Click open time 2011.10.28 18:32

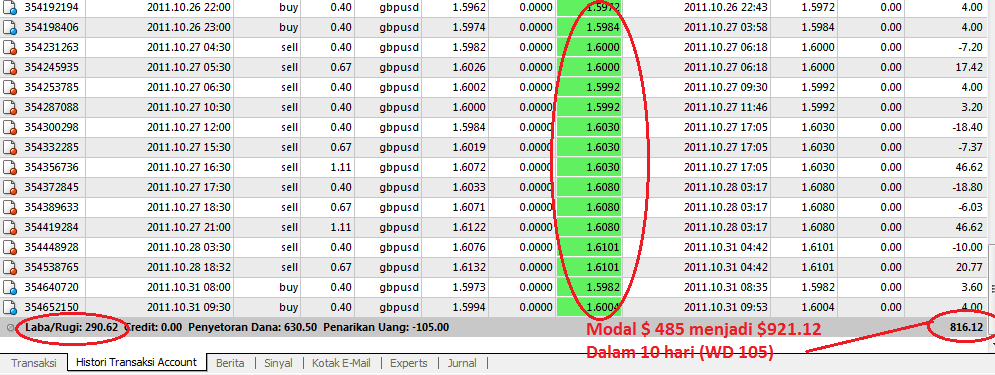(x=188, y=267)
